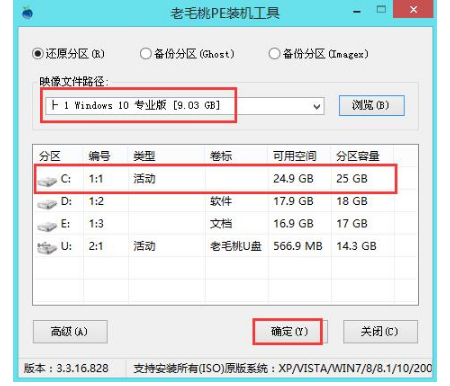The width and height of the screenshot is (450, 386).
Task: Click the C: drive icon
Action: point(47,181)
